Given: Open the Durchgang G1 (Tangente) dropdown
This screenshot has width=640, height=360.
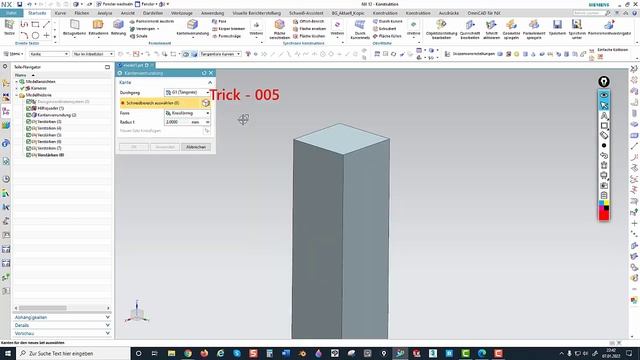Looking at the screenshot, I should 187,93.
